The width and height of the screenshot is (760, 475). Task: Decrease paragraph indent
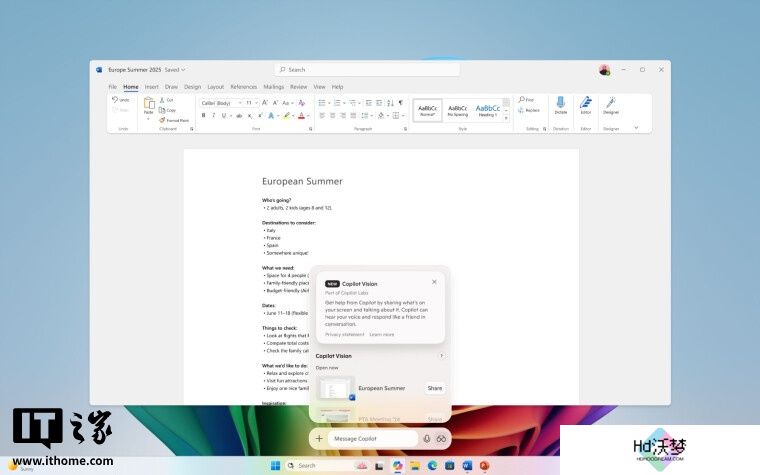click(368, 103)
